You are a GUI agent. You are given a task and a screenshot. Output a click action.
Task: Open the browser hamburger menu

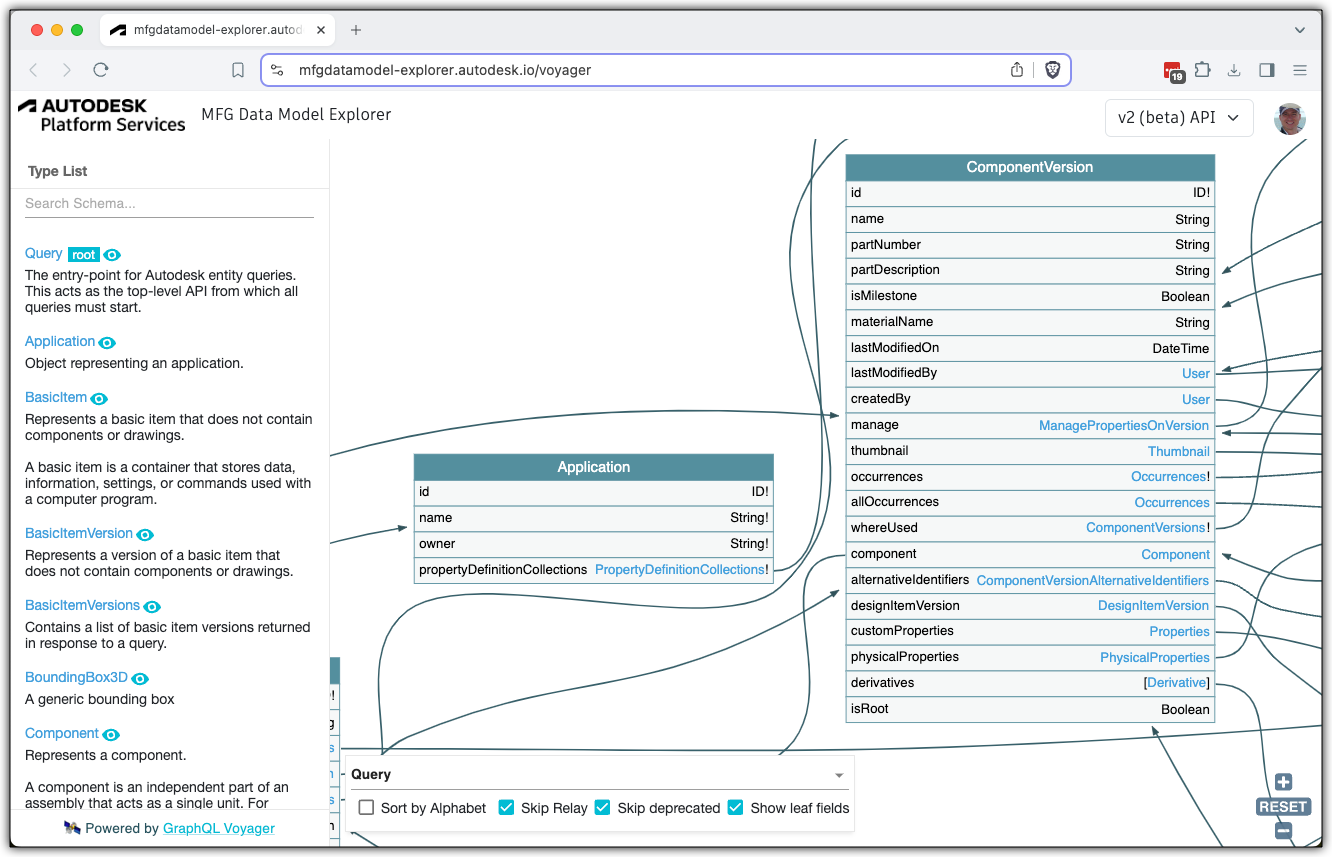pyautogui.click(x=1300, y=70)
